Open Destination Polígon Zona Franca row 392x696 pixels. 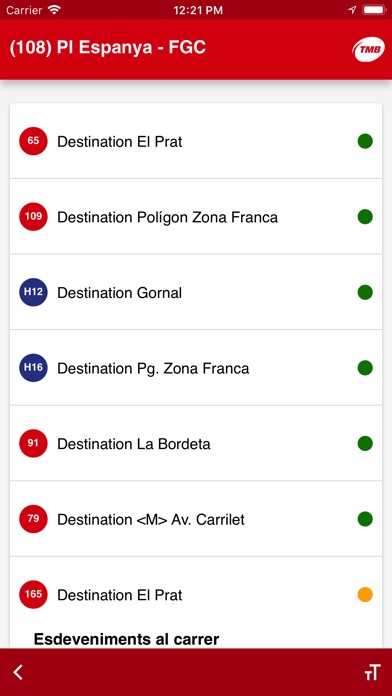click(196, 217)
